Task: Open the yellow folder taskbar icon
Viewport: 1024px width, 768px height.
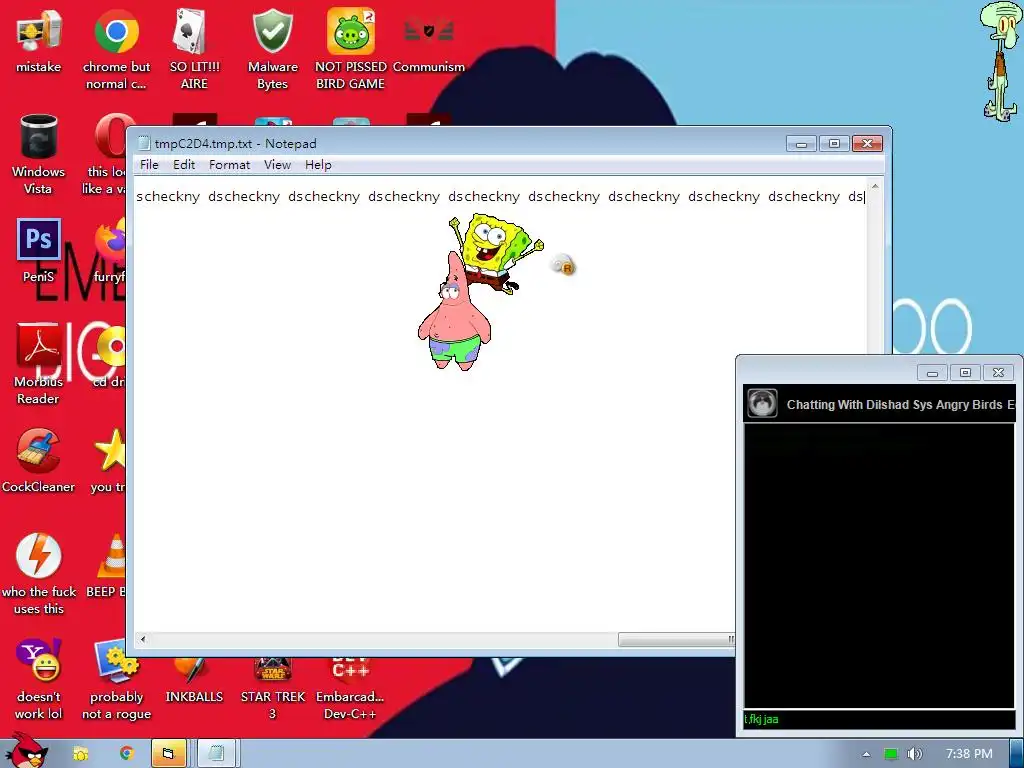Action: click(80, 754)
